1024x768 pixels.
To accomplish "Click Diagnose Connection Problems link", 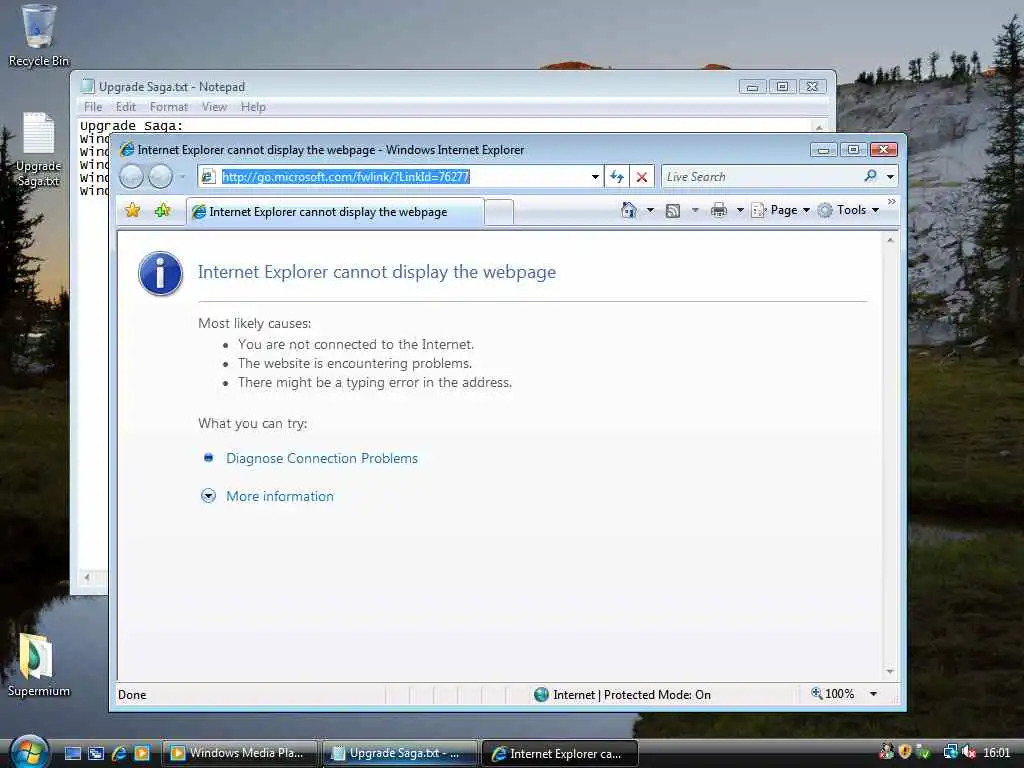I will tap(322, 458).
